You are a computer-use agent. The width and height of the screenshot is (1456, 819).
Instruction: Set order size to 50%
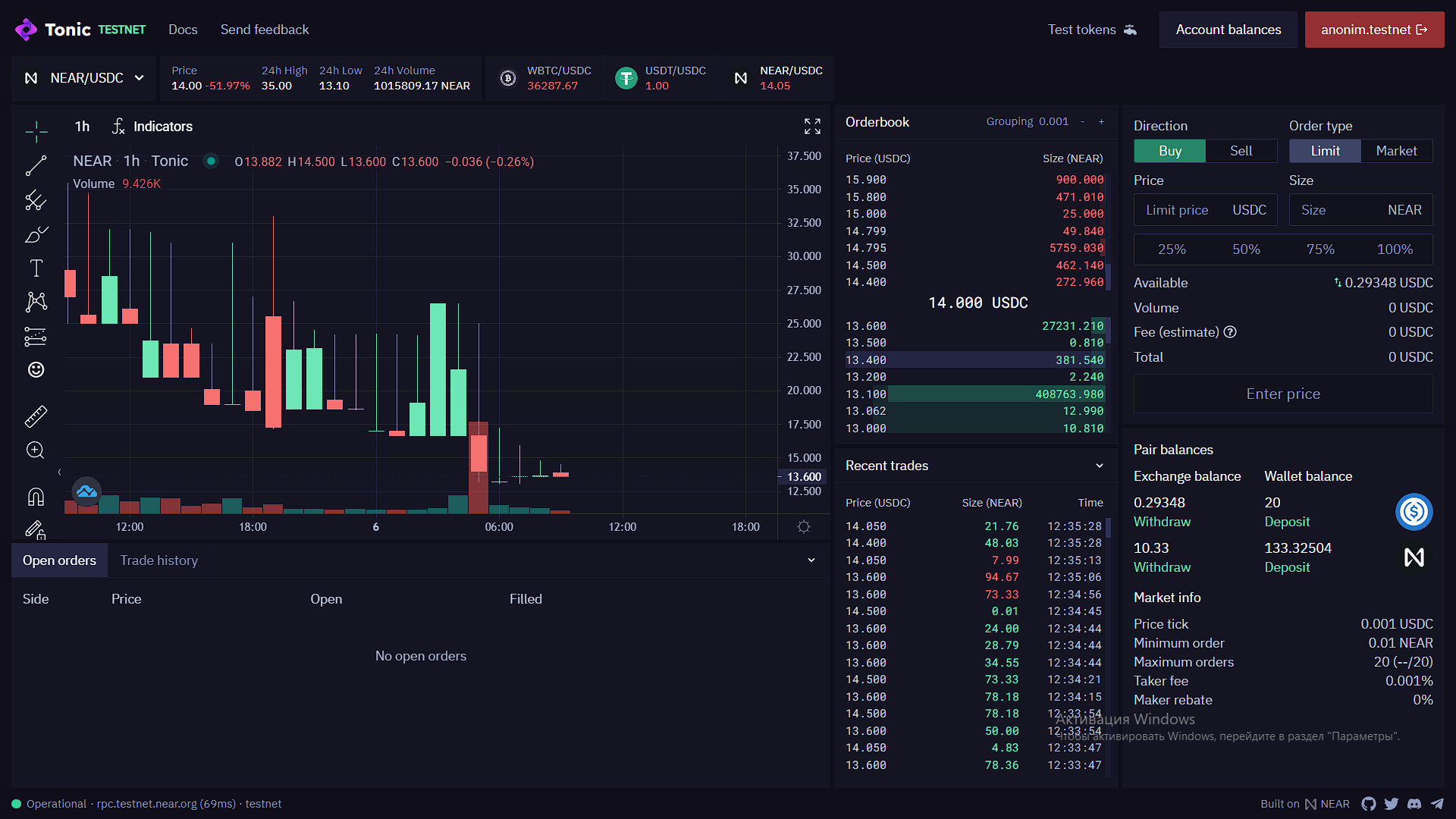1246,249
